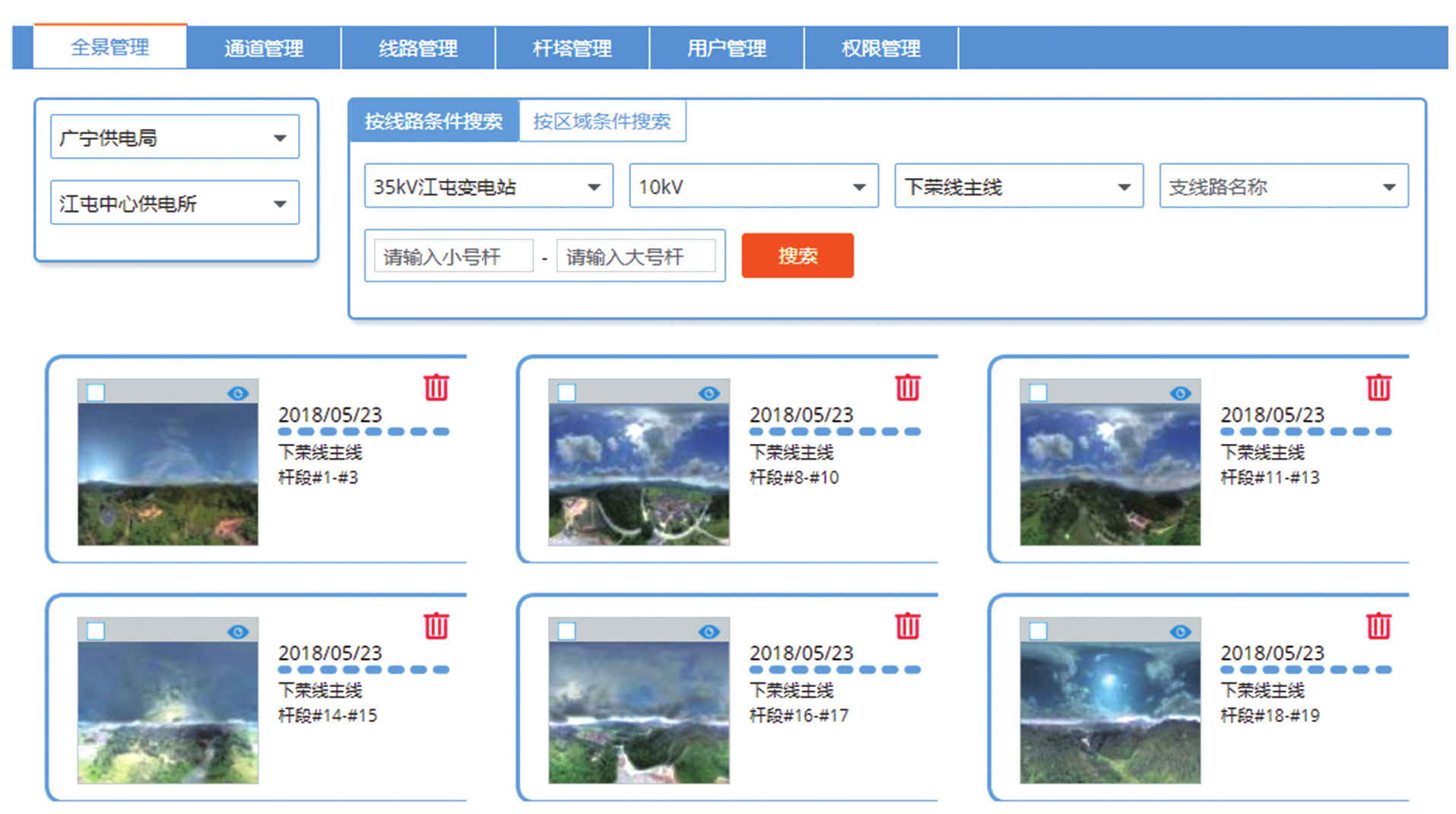1456x814 pixels.
Task: Delete the 杆段#14-#15 panorama card
Action: pyautogui.click(x=436, y=626)
